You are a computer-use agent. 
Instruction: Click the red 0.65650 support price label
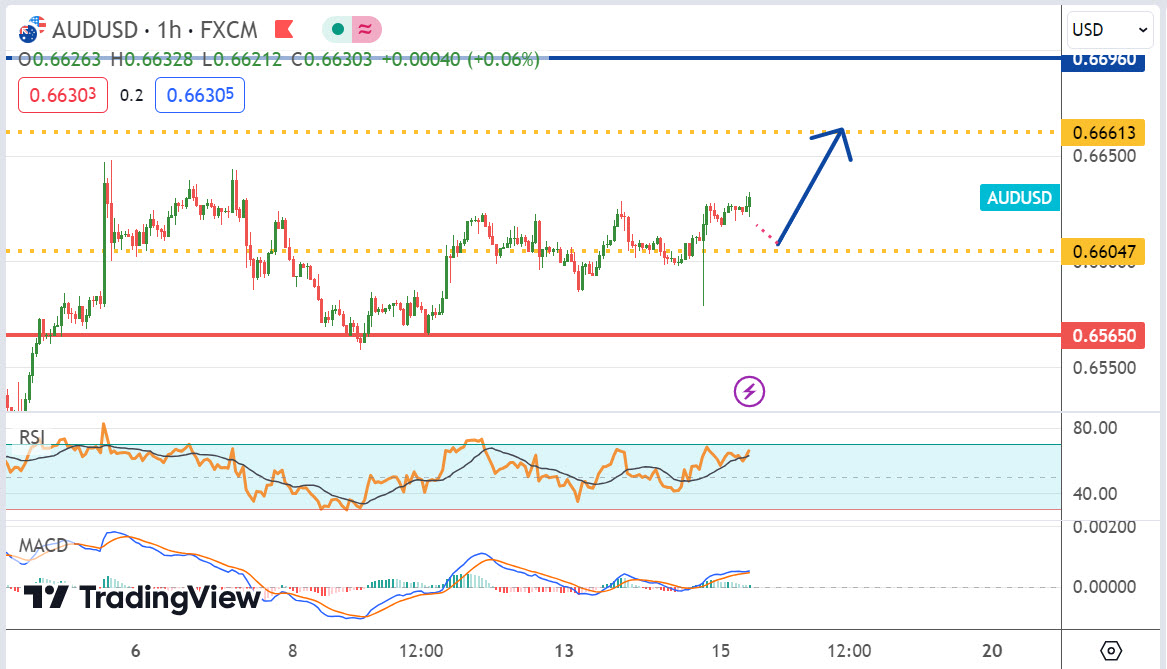[x=1103, y=335]
